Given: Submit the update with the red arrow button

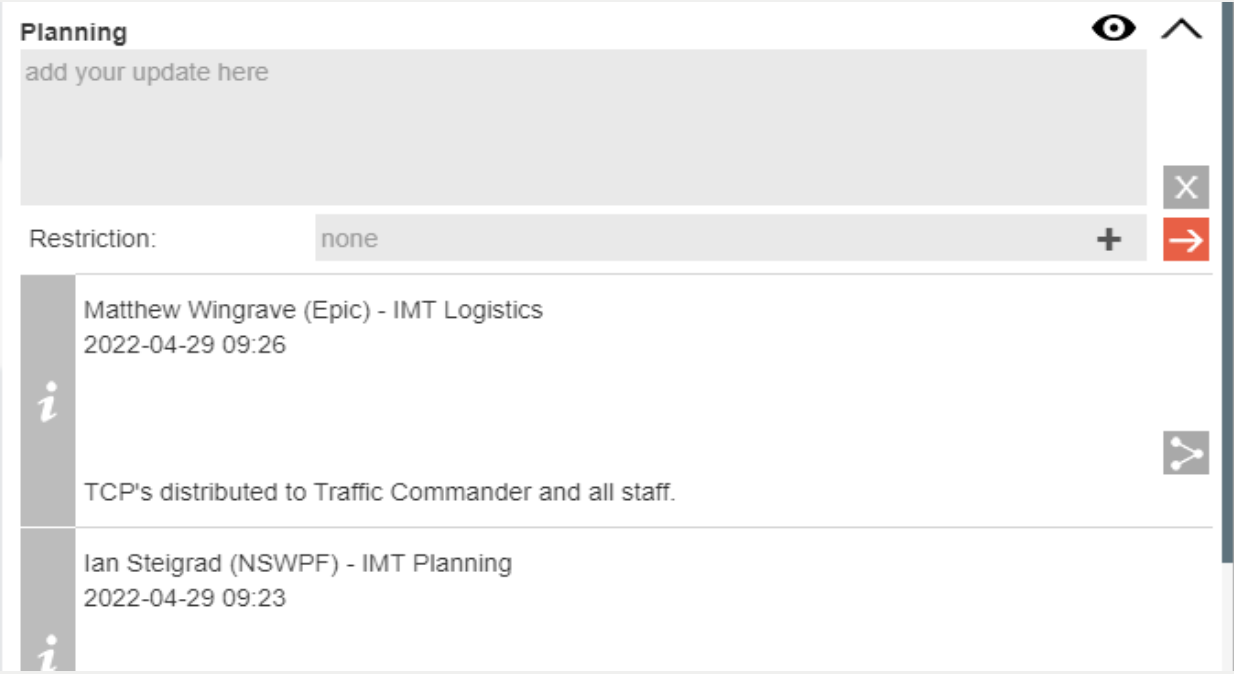Looking at the screenshot, I should pyautogui.click(x=1186, y=239).
